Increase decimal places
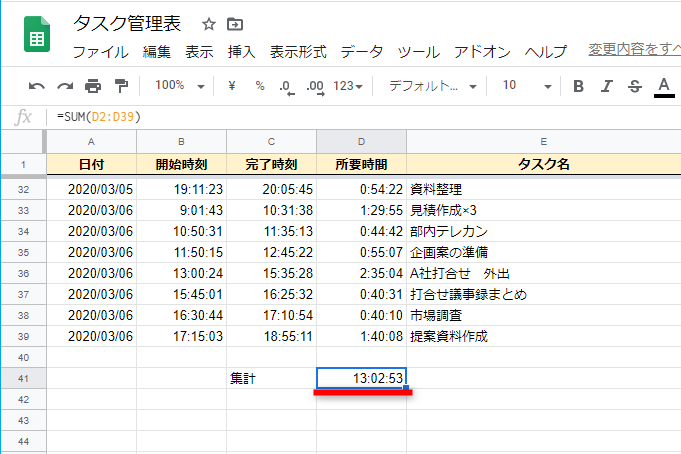 click(315, 86)
